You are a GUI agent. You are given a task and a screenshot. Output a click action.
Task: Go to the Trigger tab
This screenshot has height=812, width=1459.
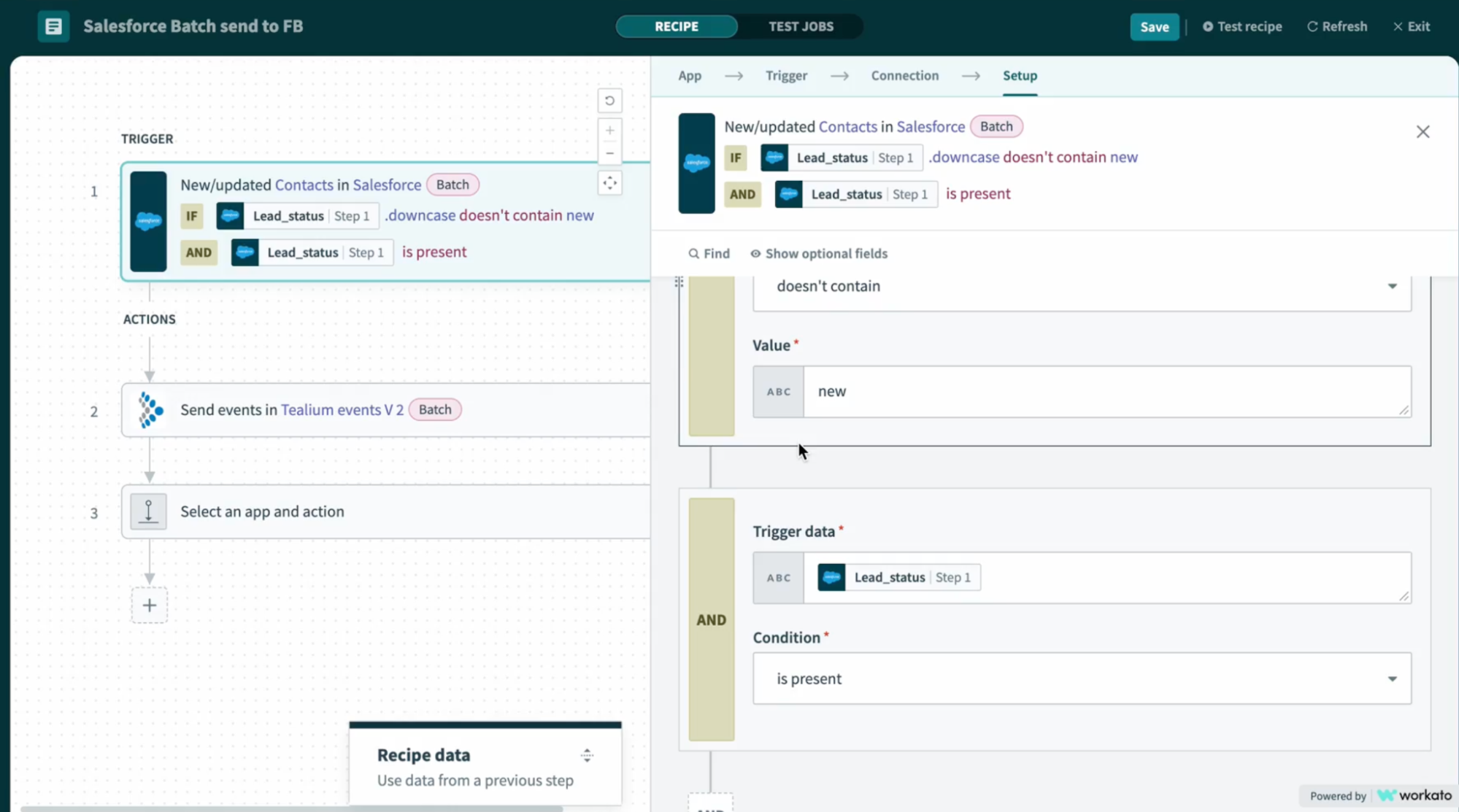point(786,76)
